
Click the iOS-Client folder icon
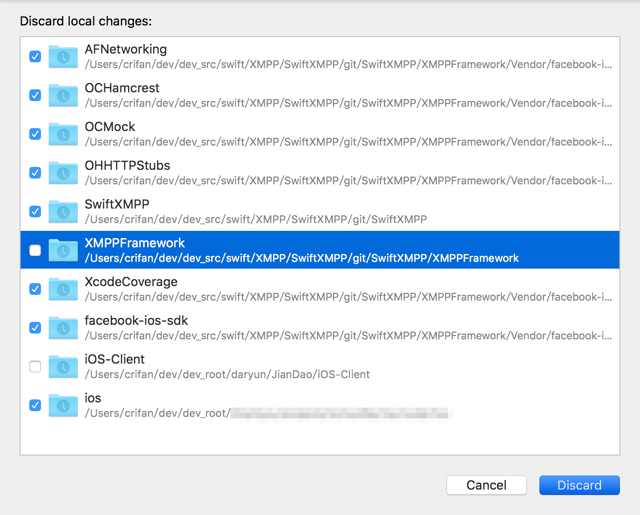pos(63,367)
